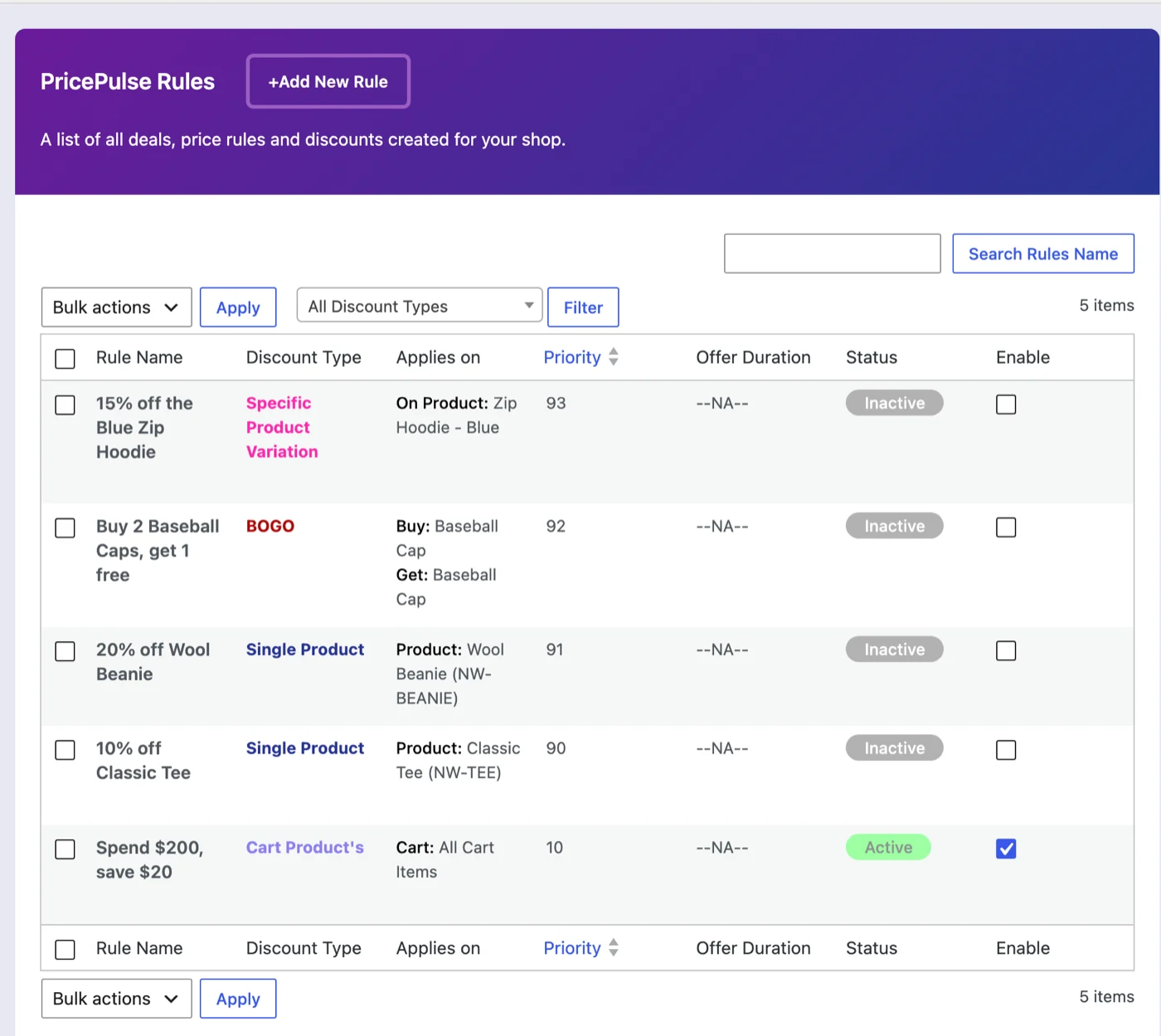
Task: Click the Inactive badge for Classic Tee rule
Action: (894, 748)
